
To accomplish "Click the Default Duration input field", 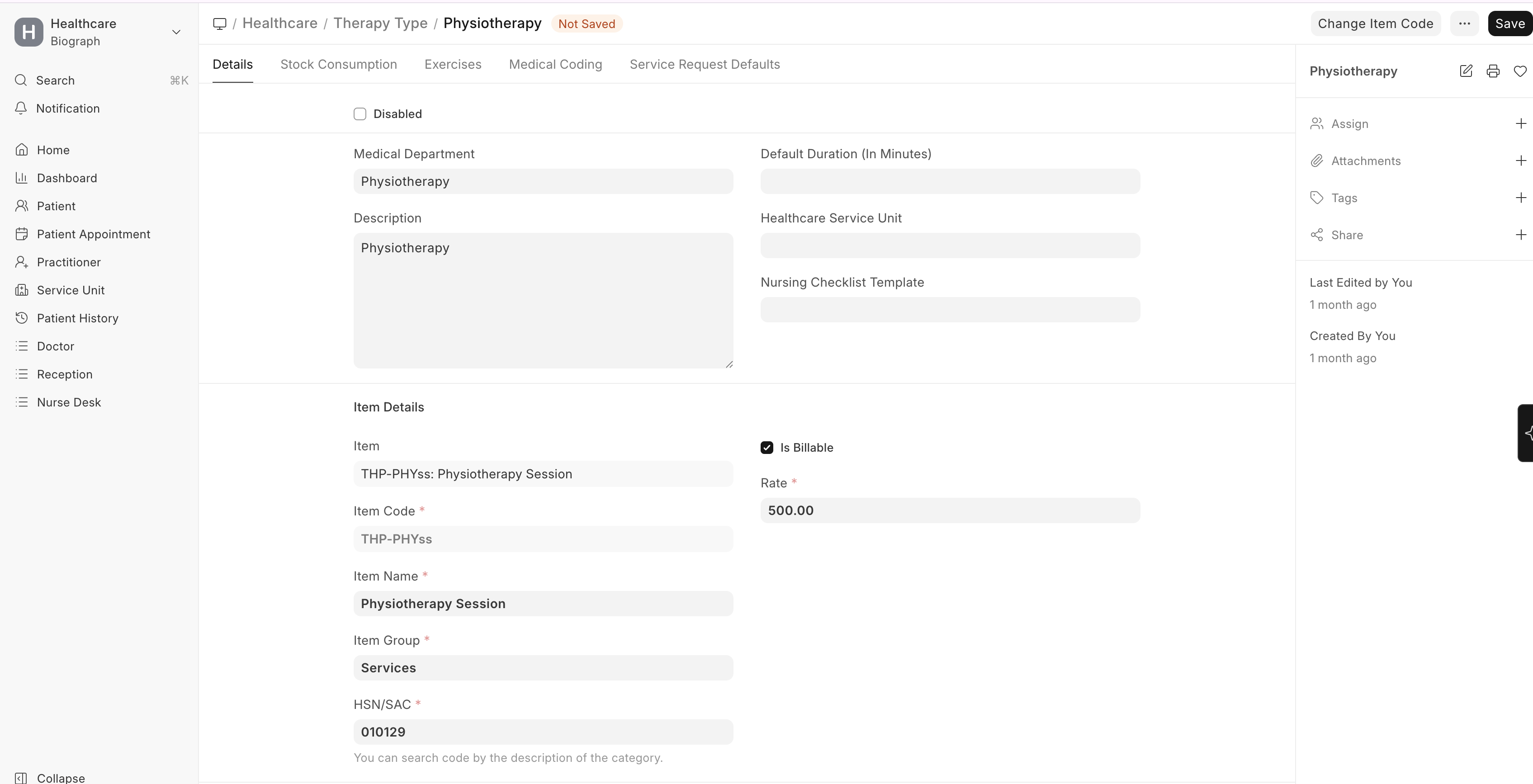I will [950, 181].
